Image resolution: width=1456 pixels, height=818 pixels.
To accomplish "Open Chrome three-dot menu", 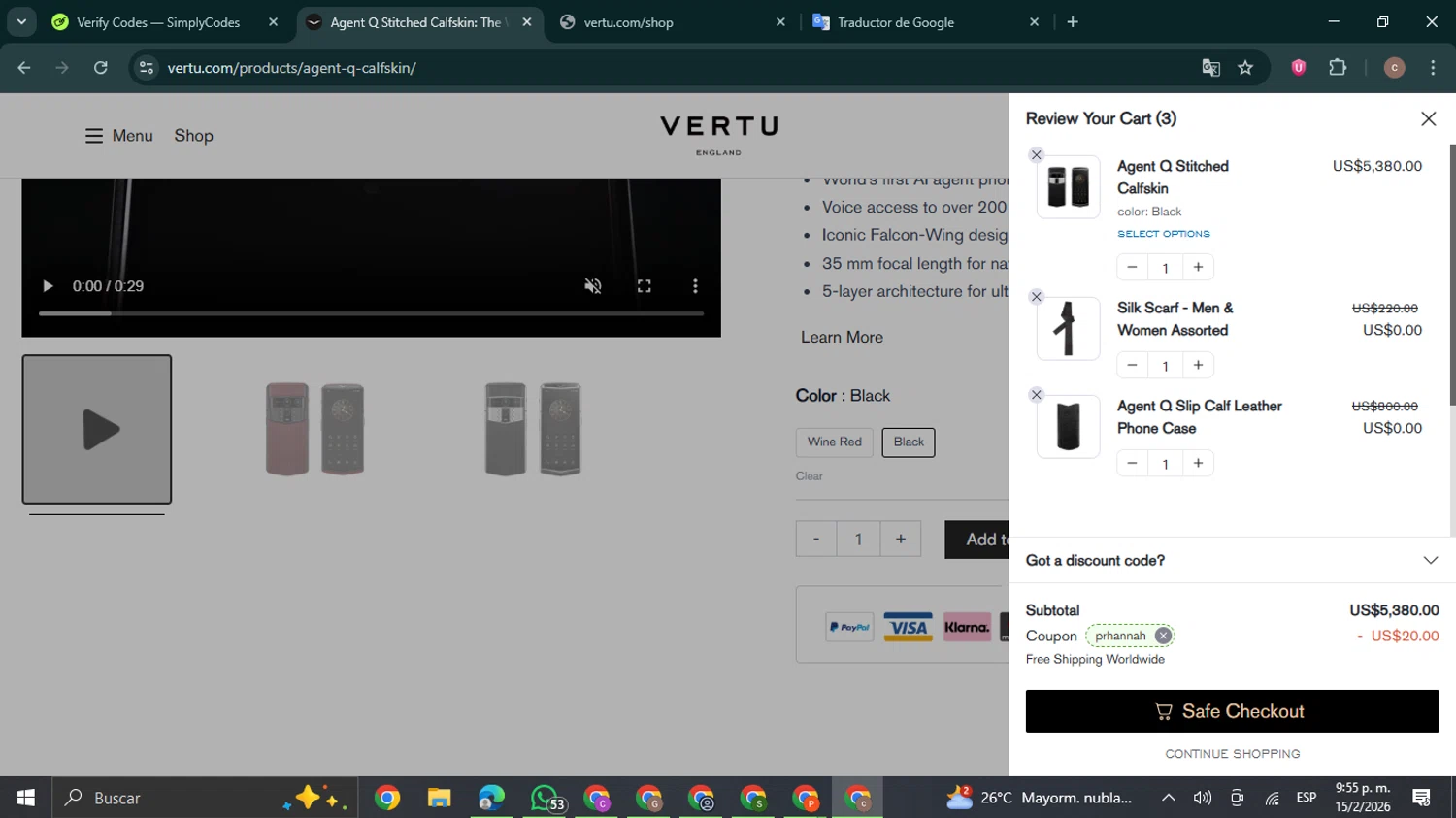I will 1433,67.
